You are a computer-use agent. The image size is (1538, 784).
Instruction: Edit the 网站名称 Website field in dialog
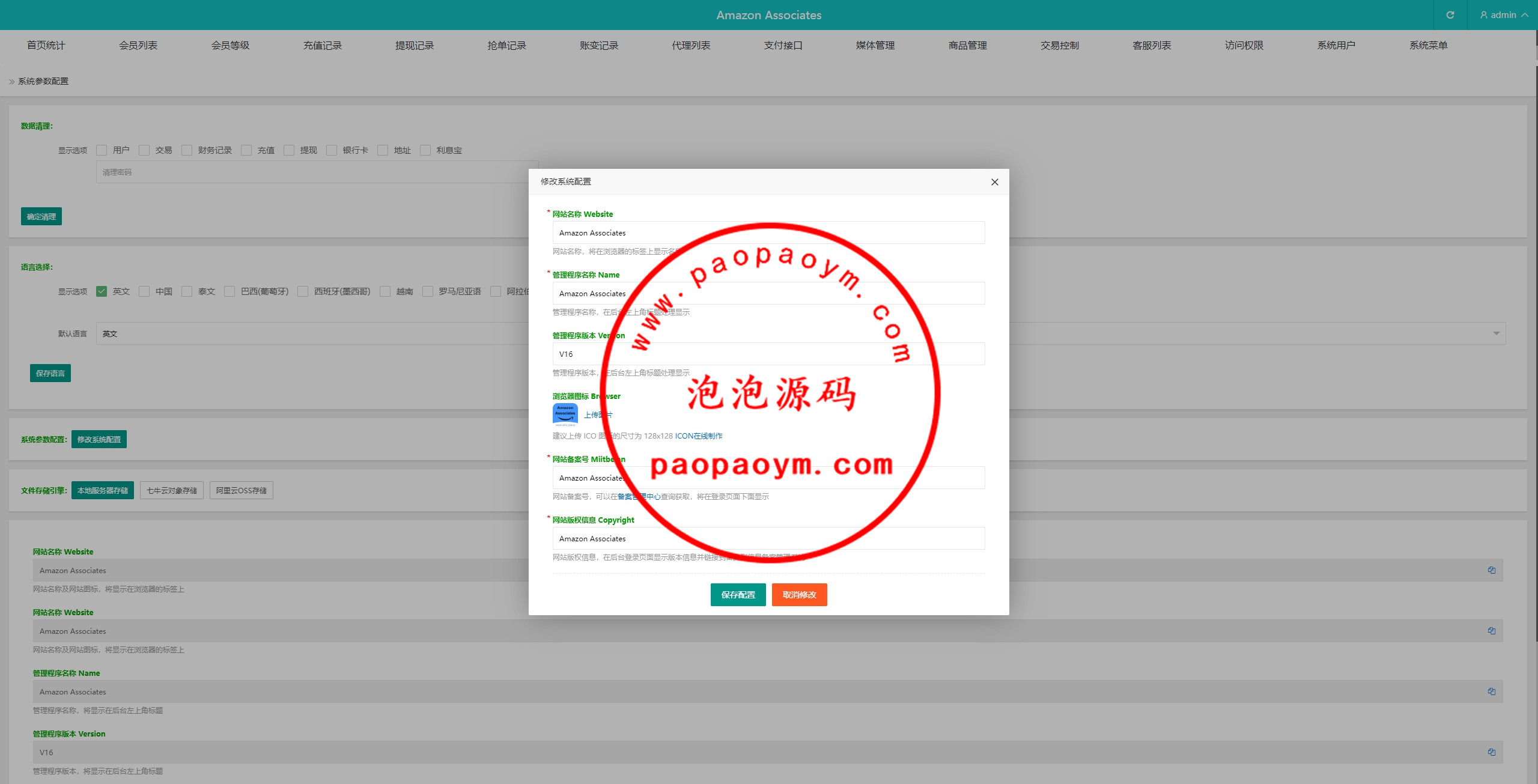(768, 232)
